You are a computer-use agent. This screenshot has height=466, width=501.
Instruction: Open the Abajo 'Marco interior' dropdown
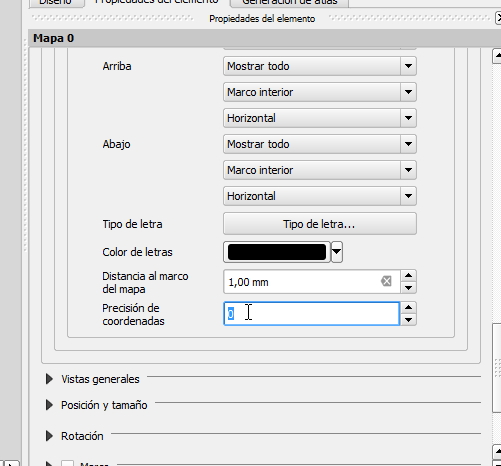(320, 170)
